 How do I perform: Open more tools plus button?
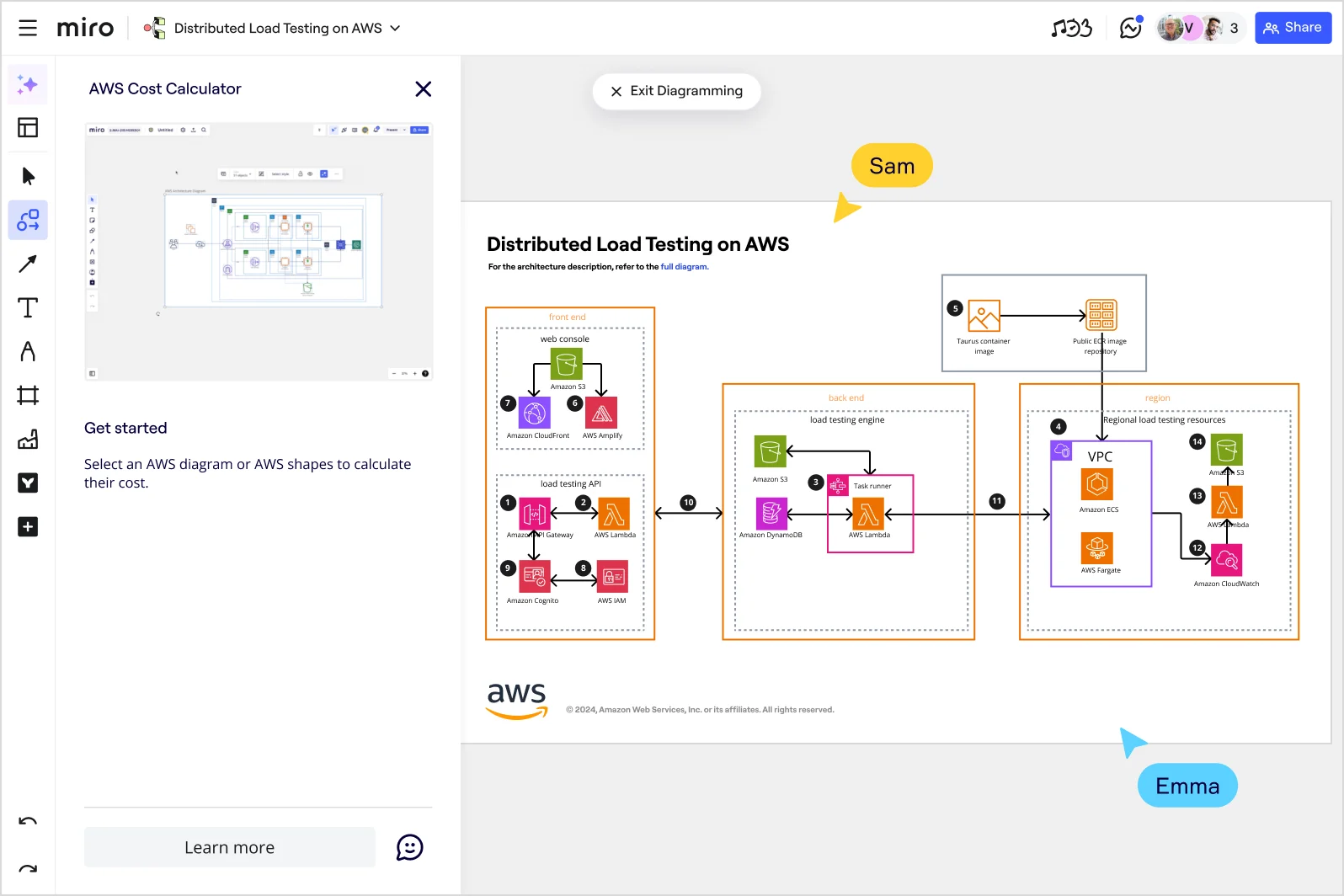tap(28, 526)
